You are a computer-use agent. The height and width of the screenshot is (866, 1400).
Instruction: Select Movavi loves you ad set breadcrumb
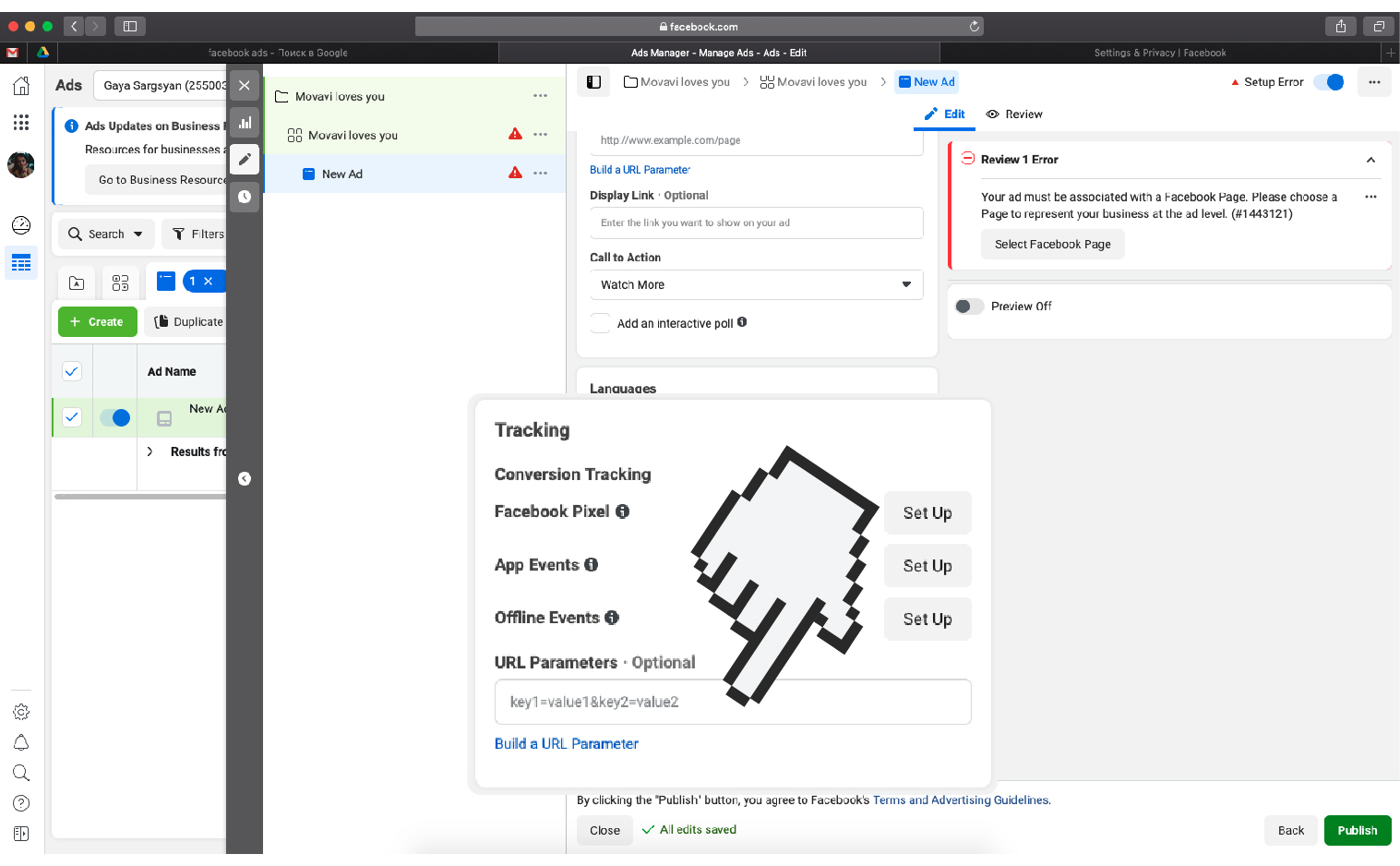813,82
